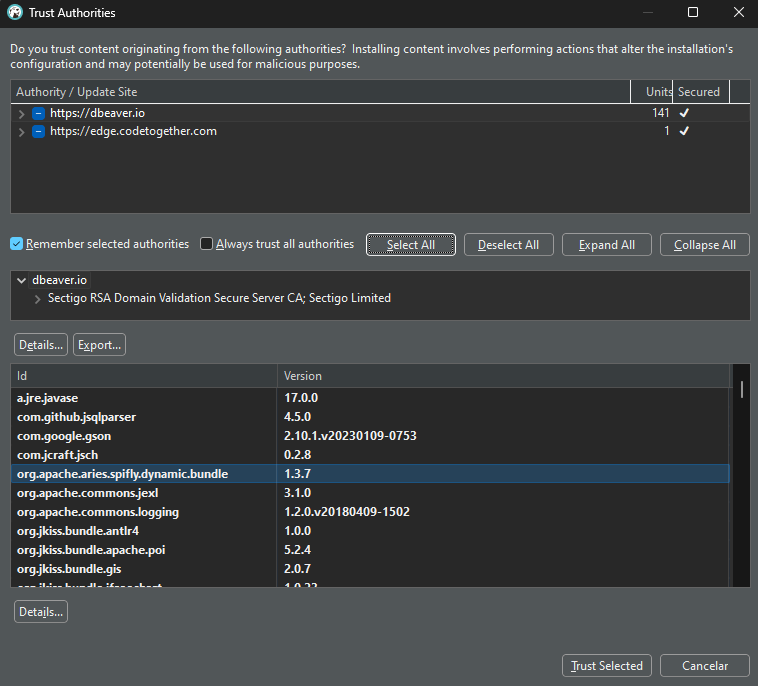Click the Select All button
This screenshot has height=686, width=758.
(410, 245)
